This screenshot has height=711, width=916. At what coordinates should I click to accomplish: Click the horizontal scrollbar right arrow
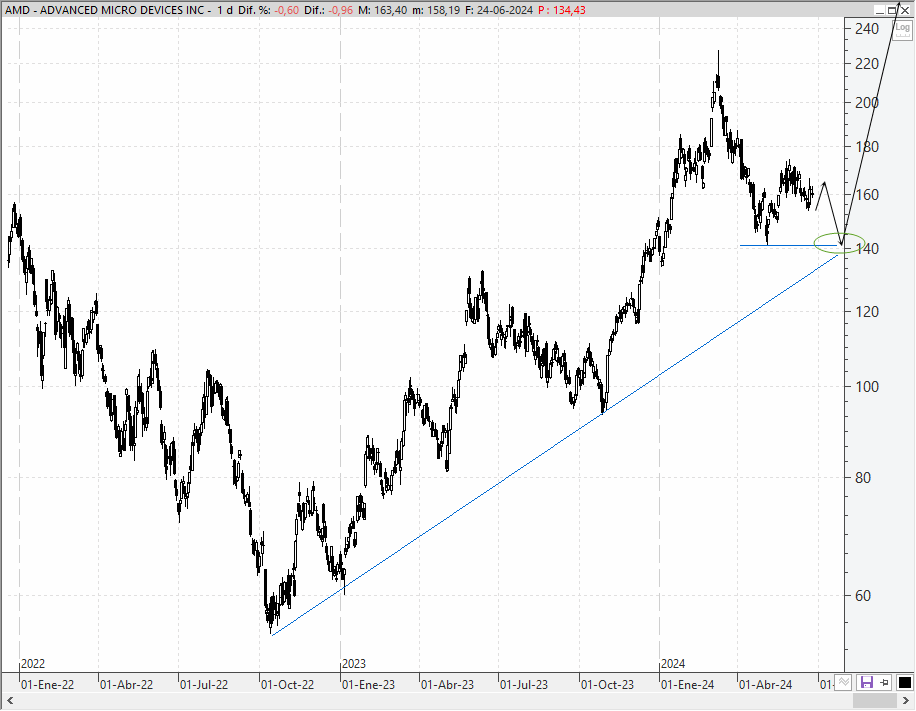(x=905, y=700)
